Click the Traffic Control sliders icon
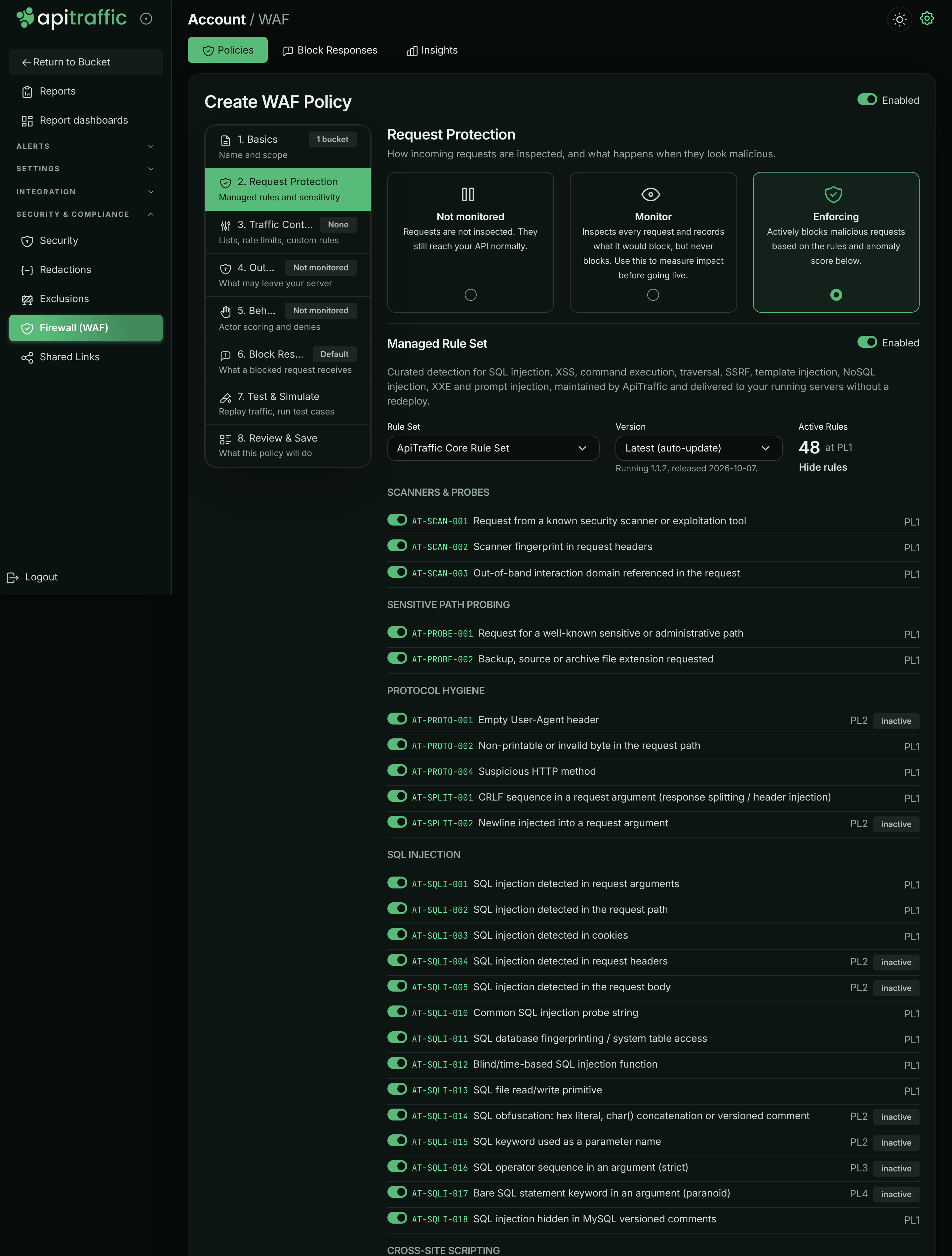This screenshot has height=1256, width=952. [225, 225]
